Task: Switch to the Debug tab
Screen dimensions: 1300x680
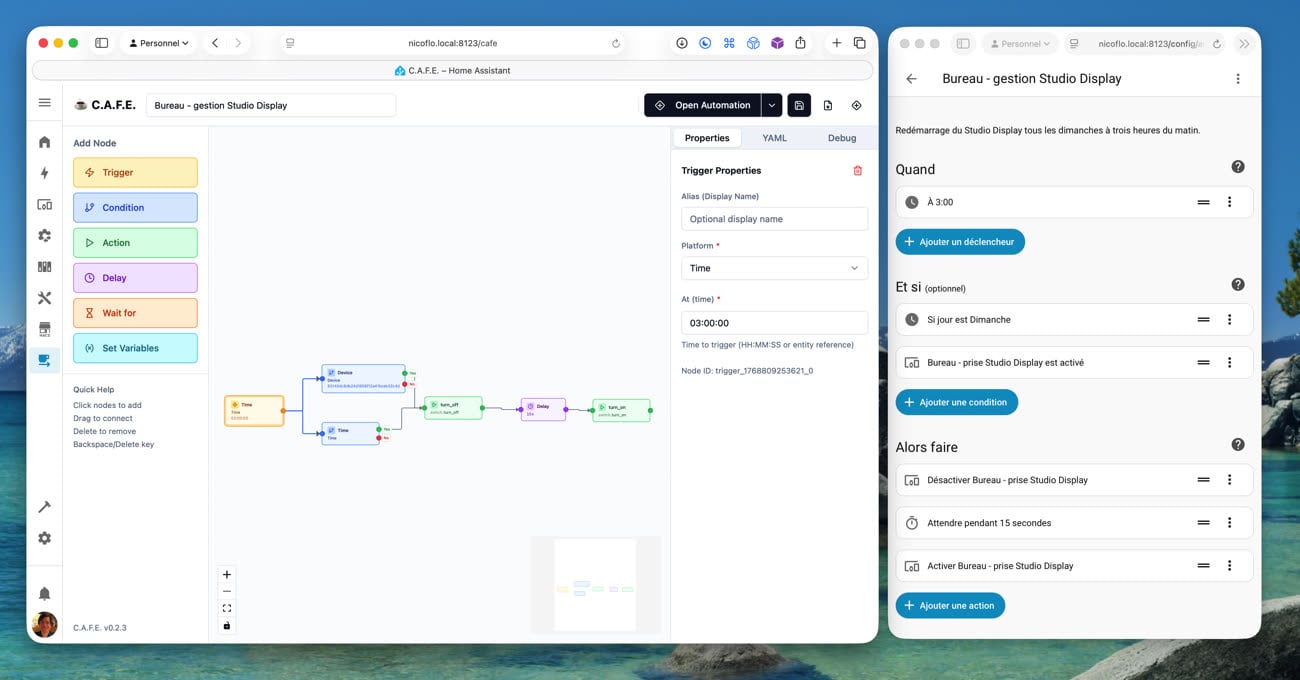Action: tap(841, 138)
